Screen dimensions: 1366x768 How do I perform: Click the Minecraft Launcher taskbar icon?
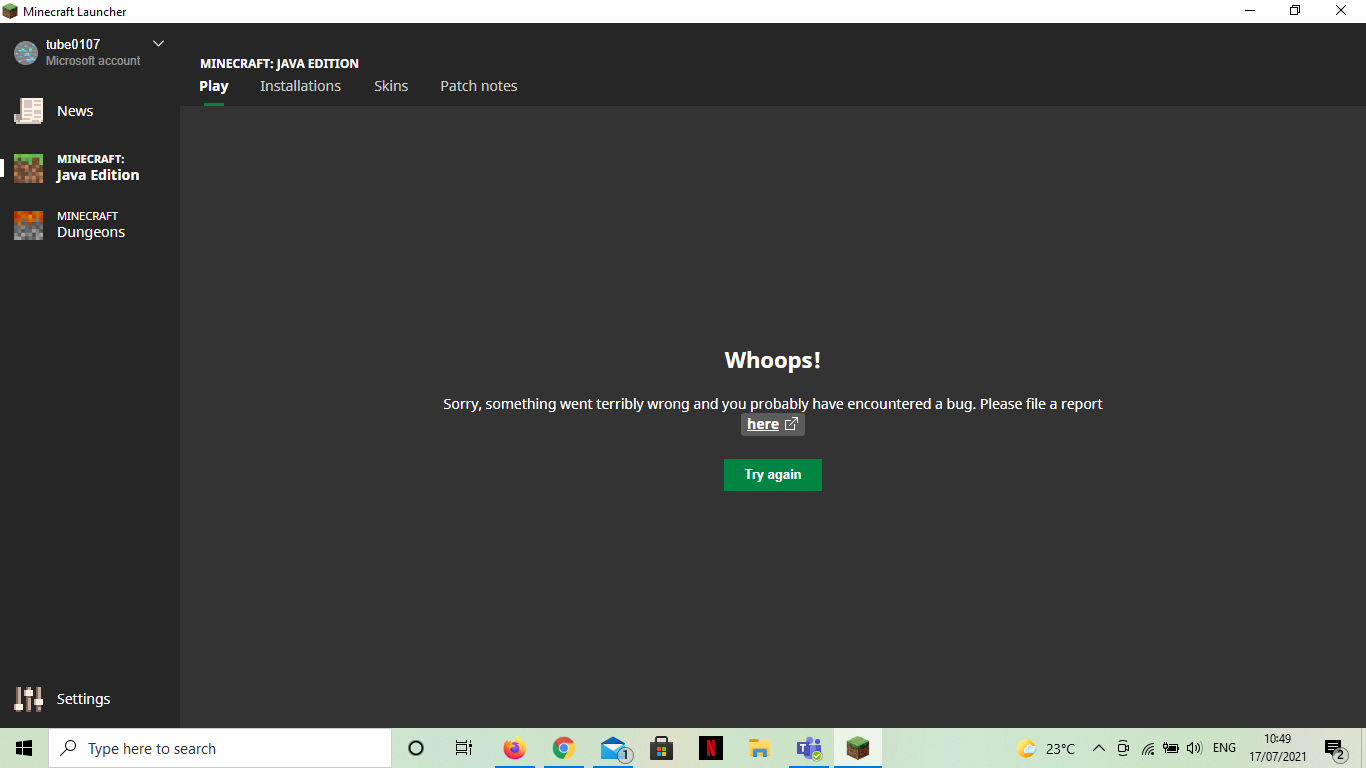(x=858, y=748)
